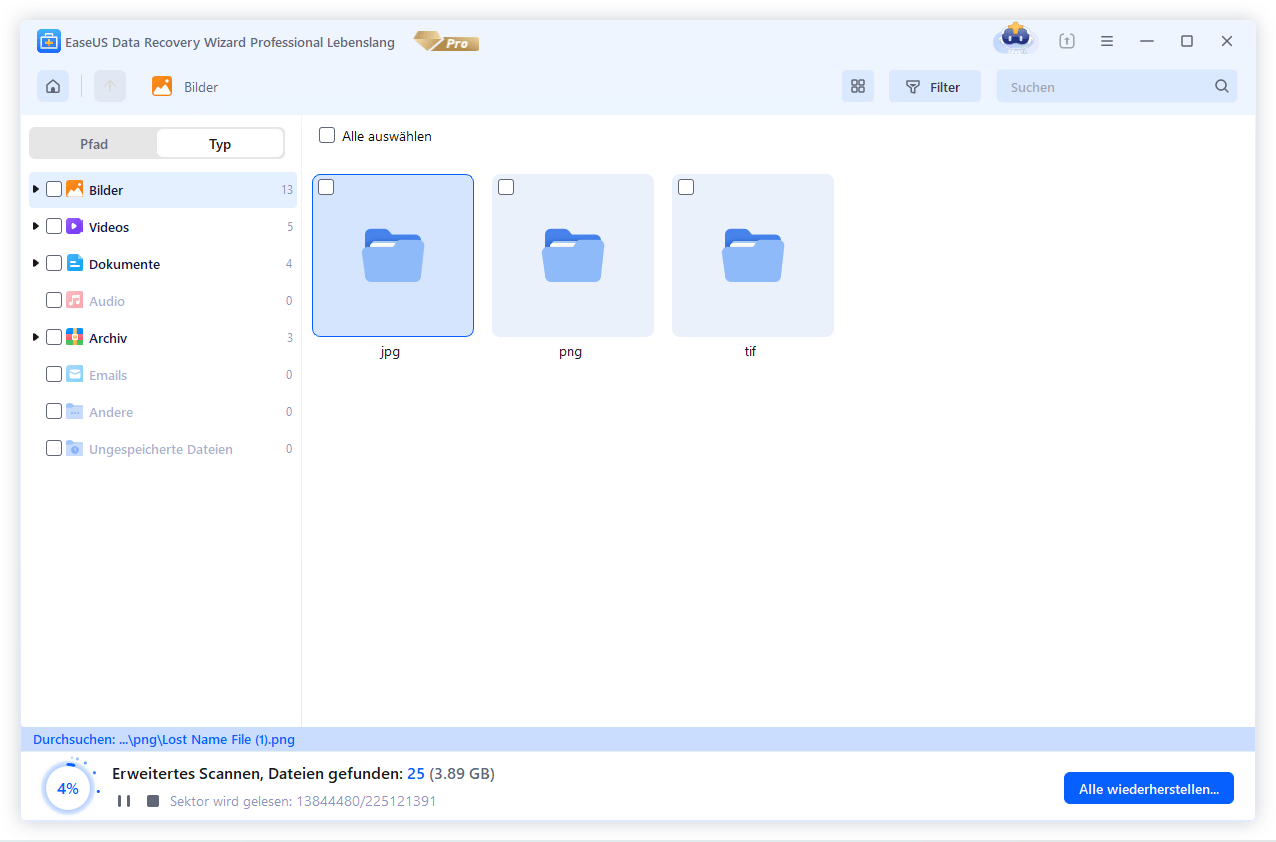Image resolution: width=1276 pixels, height=842 pixels.
Task: Click the upload/update icon in title bar
Action: click(1067, 41)
